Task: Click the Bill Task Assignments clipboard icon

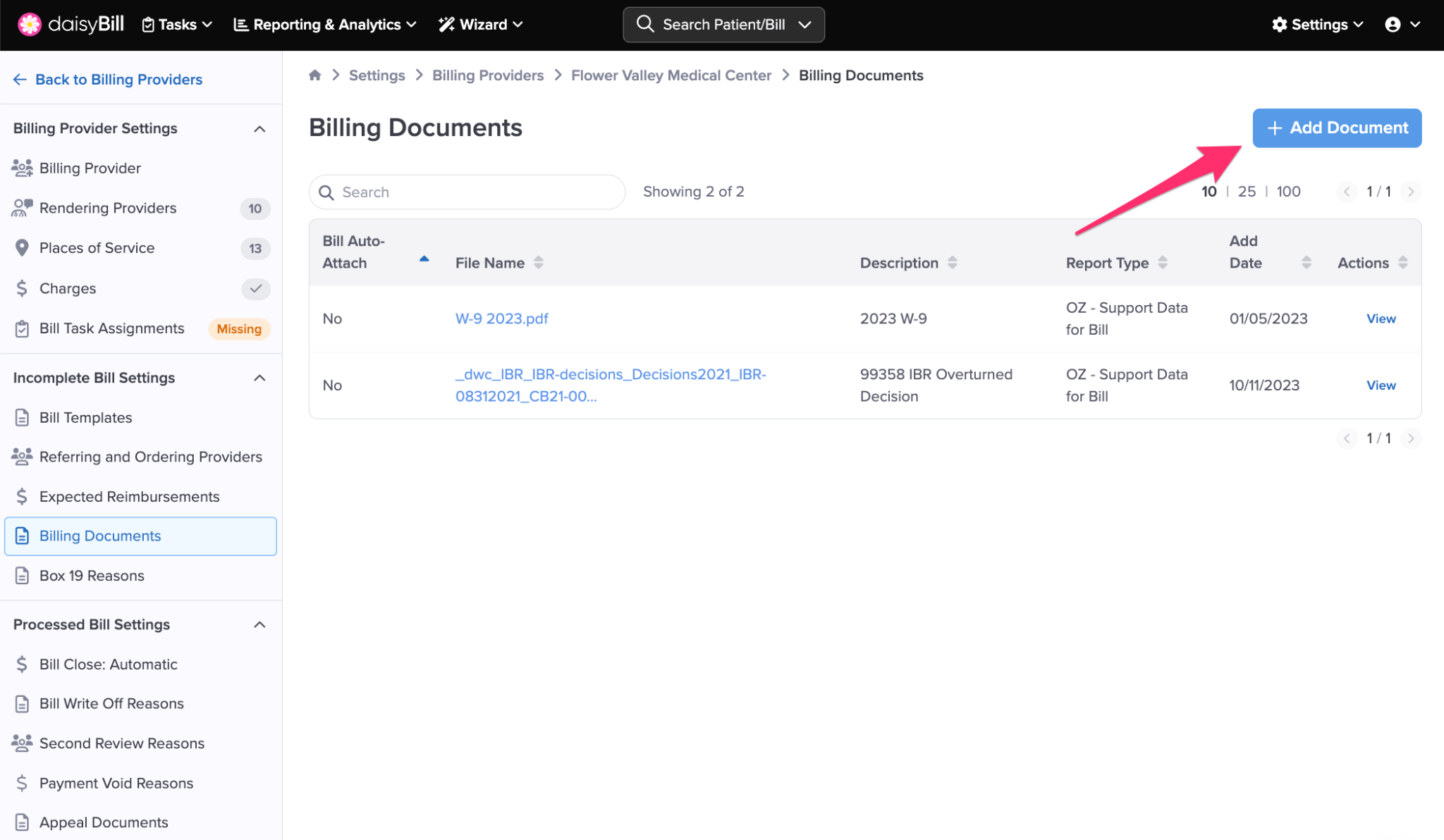Action: (x=22, y=328)
